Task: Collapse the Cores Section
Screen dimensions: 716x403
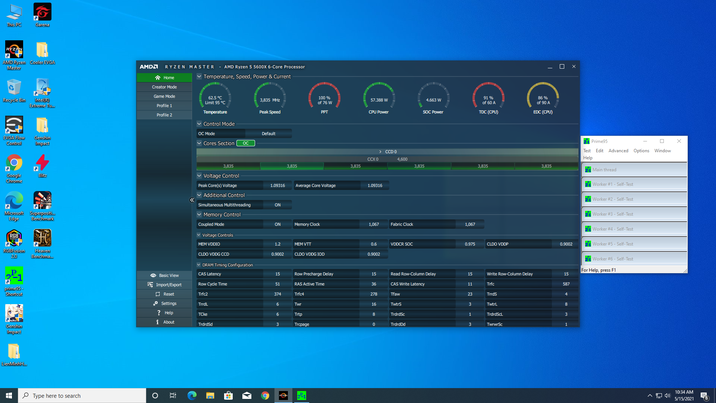Action: 199,143
